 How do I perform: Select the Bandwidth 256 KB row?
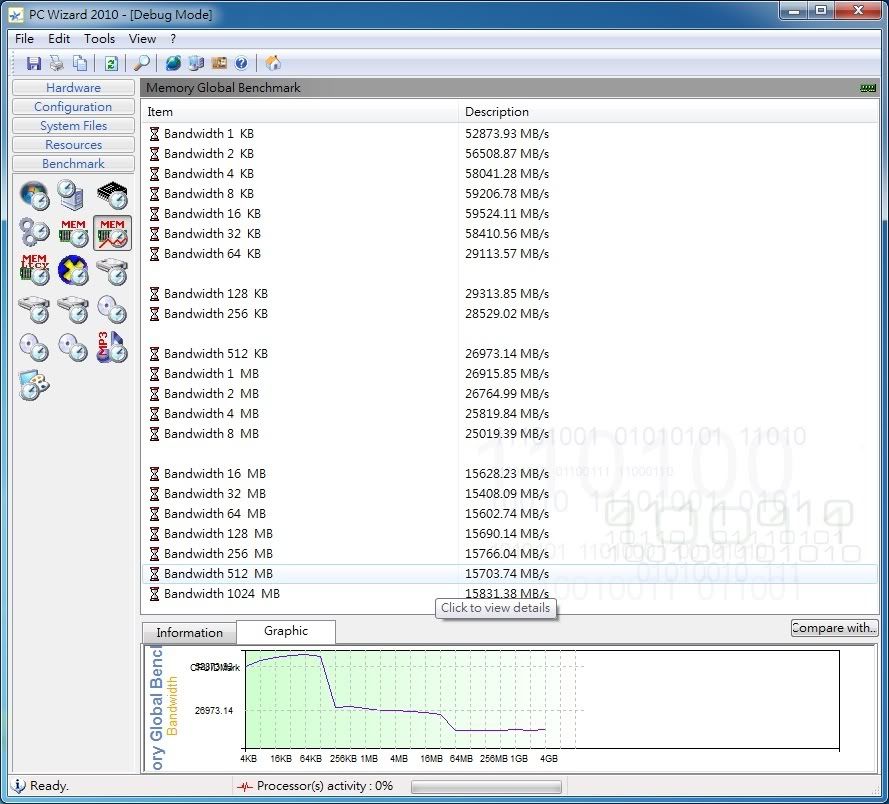tap(510, 314)
